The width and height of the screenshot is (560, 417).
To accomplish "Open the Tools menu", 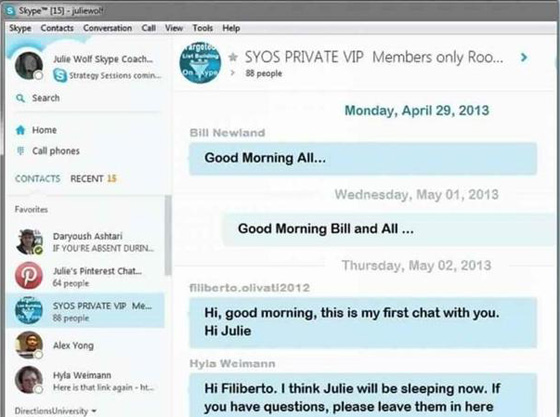I will click(202, 28).
